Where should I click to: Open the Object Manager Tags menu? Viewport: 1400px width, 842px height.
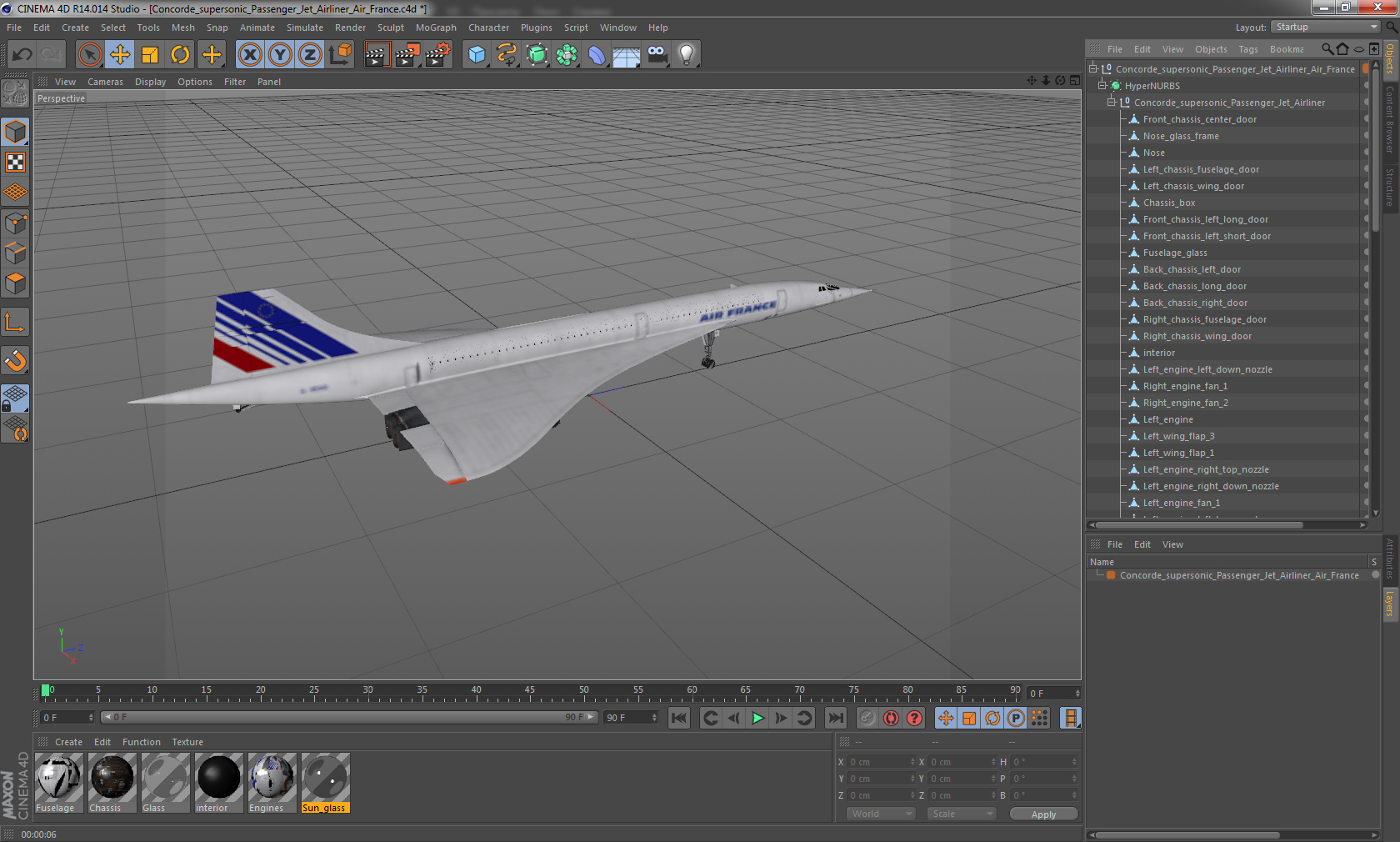1248,49
